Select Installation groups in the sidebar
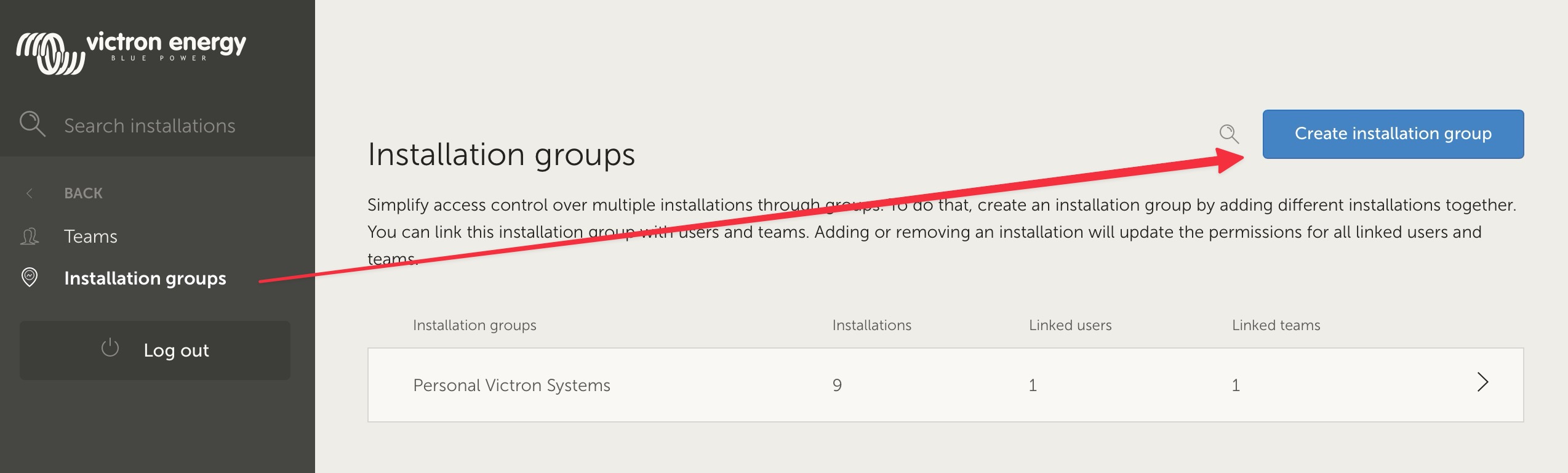 (x=145, y=278)
